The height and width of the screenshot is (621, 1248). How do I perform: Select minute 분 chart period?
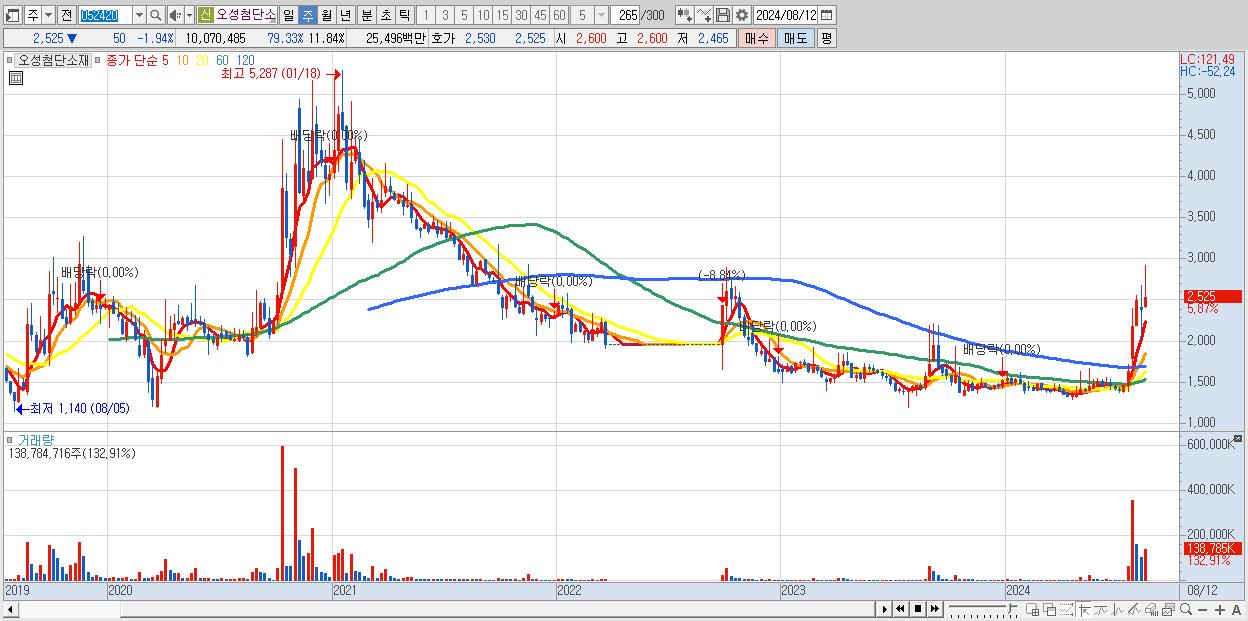(366, 15)
